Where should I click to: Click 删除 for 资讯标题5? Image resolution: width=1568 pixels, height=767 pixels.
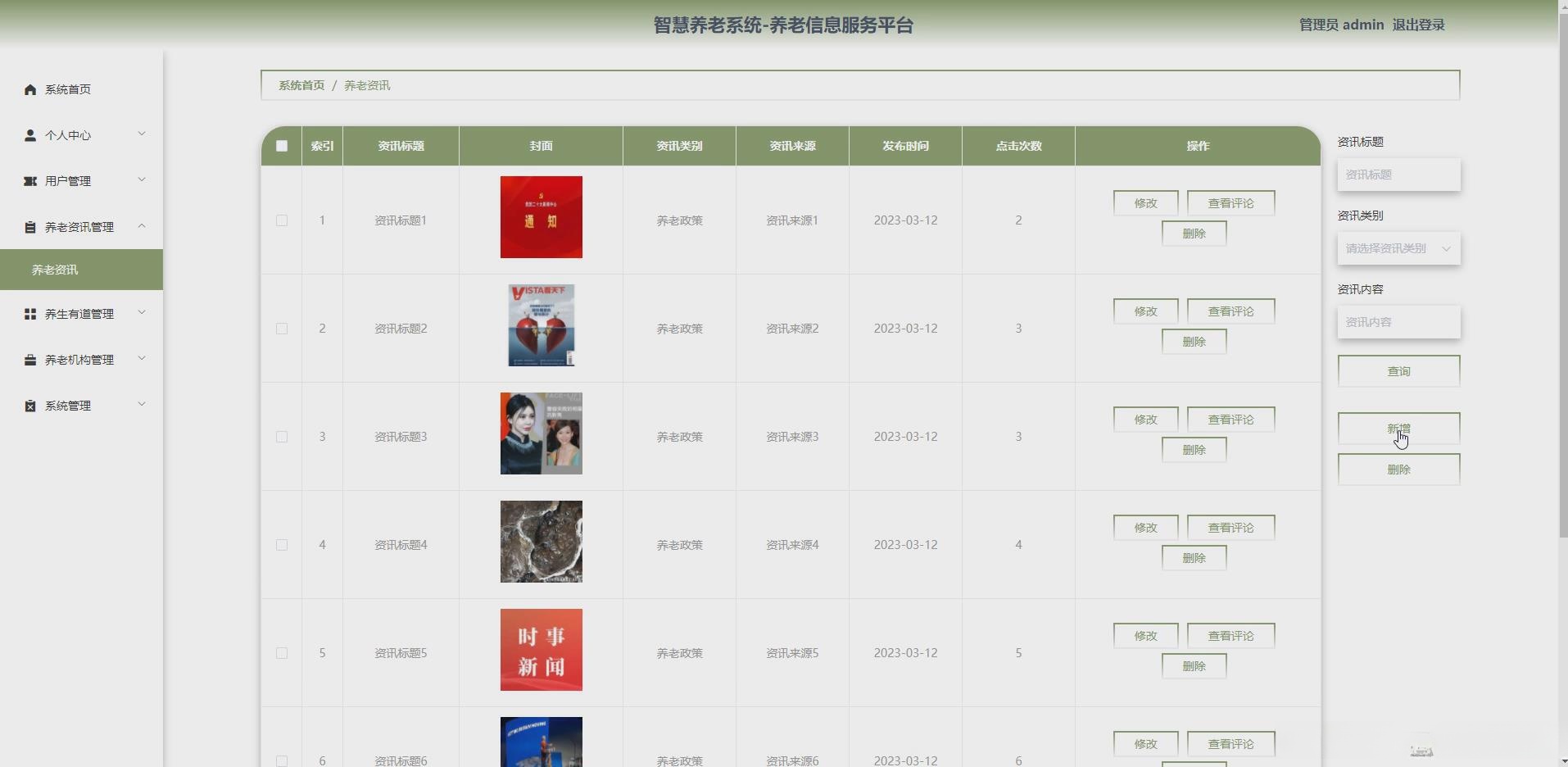click(1194, 666)
